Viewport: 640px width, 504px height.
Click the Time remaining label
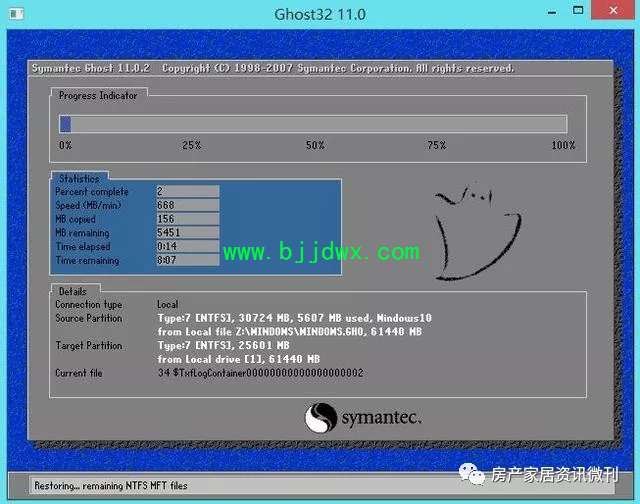tap(87, 260)
